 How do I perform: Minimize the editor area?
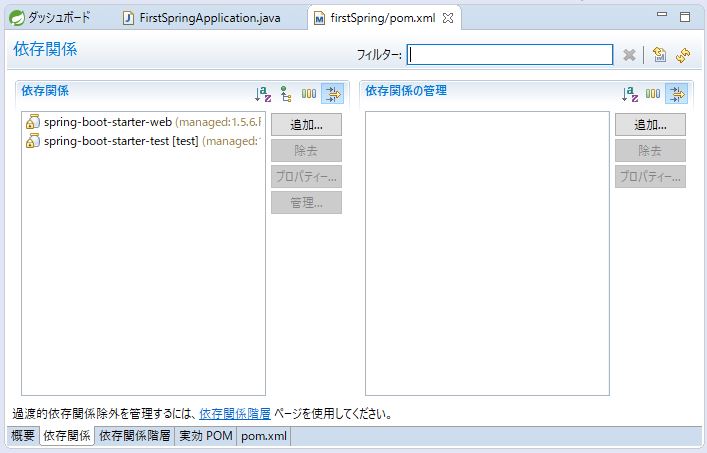[x=662, y=15]
